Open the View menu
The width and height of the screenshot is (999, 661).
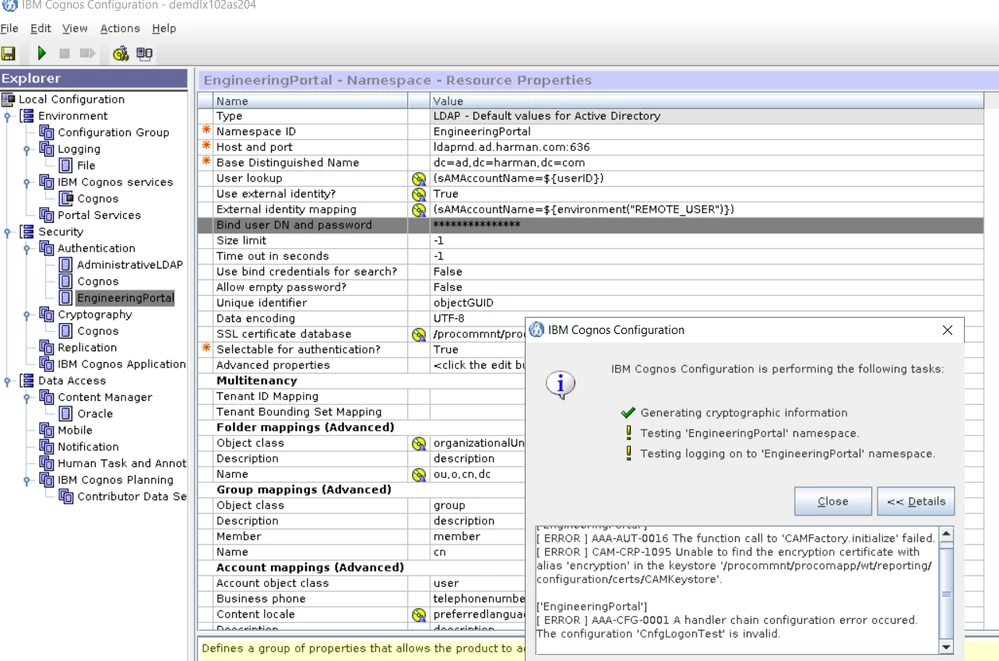(x=75, y=29)
